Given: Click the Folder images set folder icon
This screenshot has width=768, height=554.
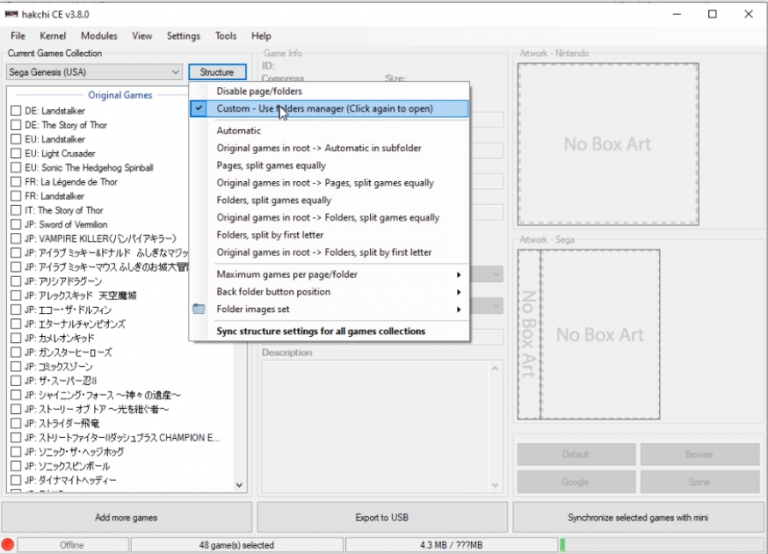Looking at the screenshot, I should tap(198, 309).
